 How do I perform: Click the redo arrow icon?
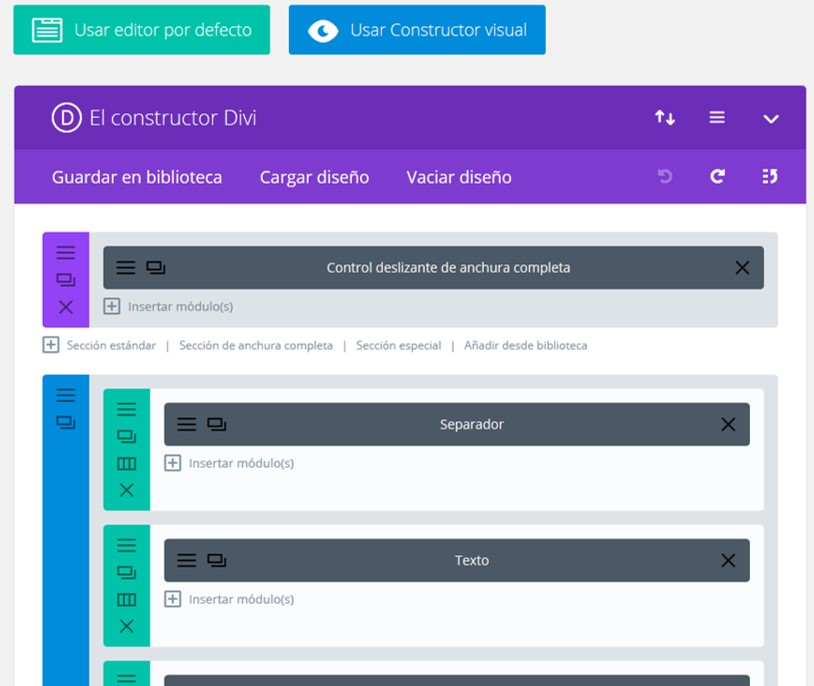click(717, 177)
